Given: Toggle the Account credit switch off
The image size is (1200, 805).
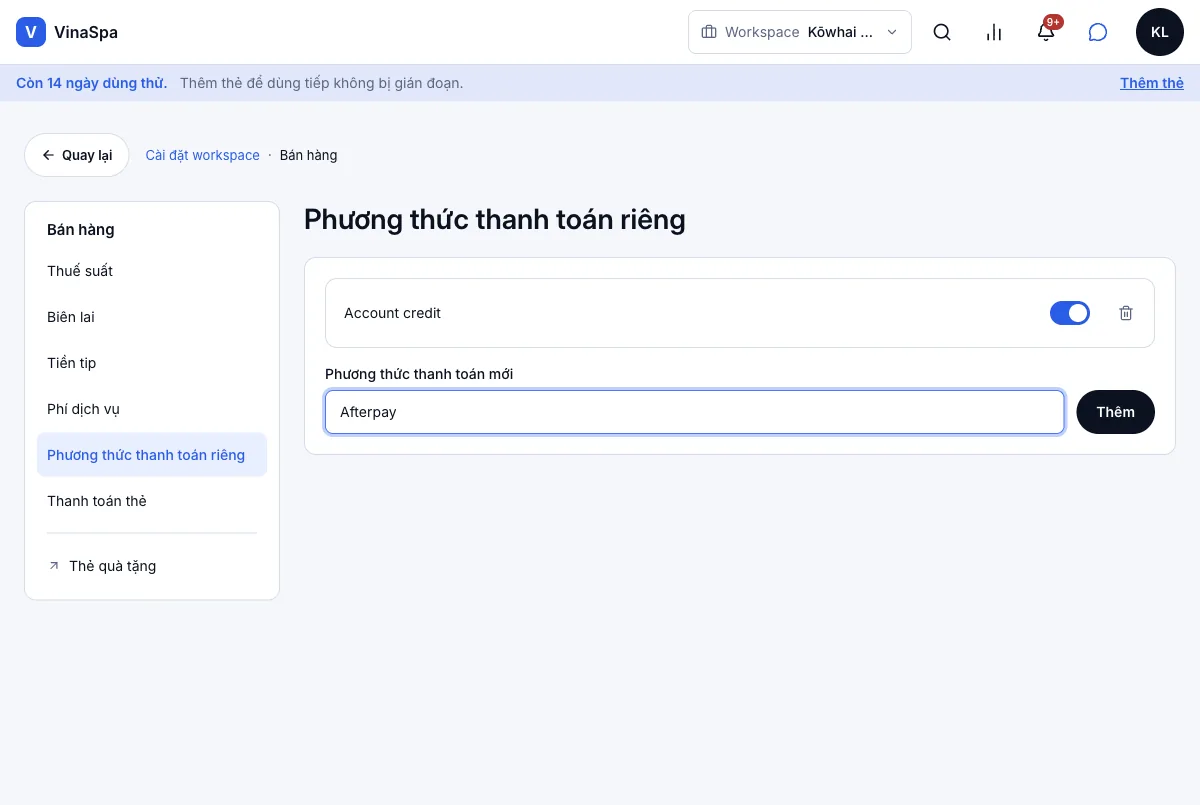Looking at the screenshot, I should (x=1070, y=313).
